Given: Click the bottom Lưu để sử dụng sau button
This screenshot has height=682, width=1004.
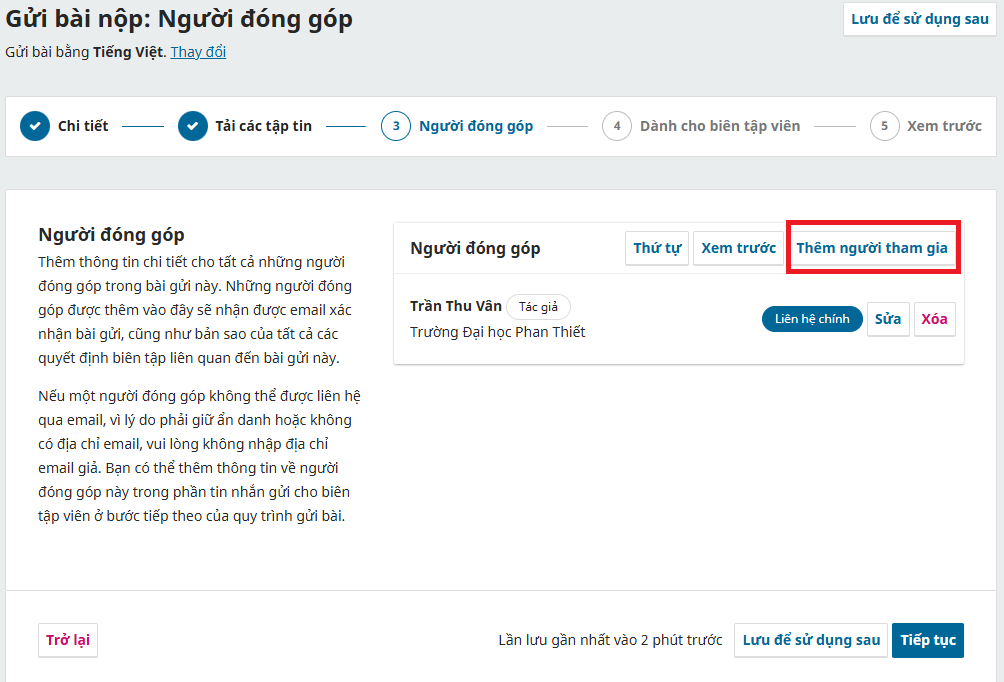Looking at the screenshot, I should point(811,640).
